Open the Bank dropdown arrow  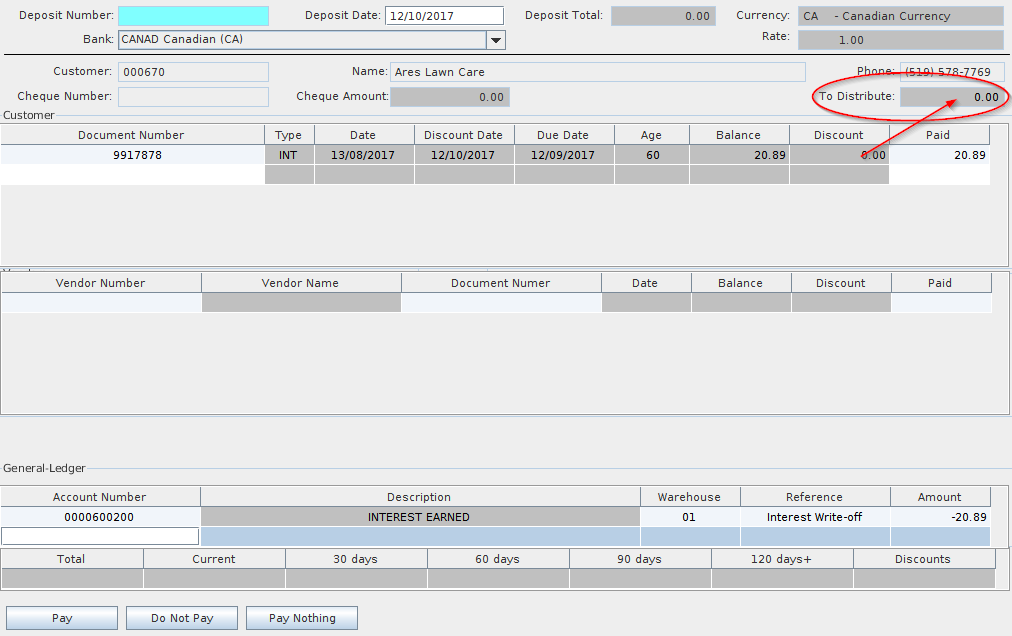pos(495,40)
